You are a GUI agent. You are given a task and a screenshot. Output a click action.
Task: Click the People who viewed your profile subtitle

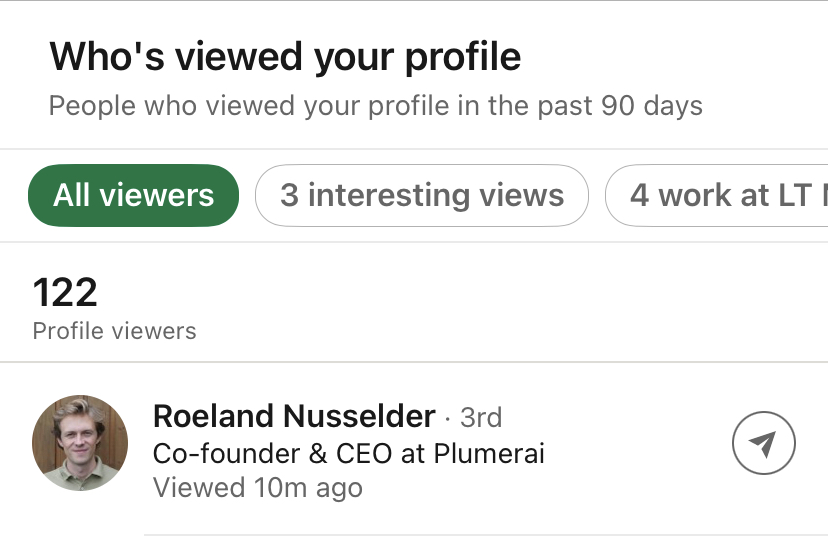pos(375,106)
